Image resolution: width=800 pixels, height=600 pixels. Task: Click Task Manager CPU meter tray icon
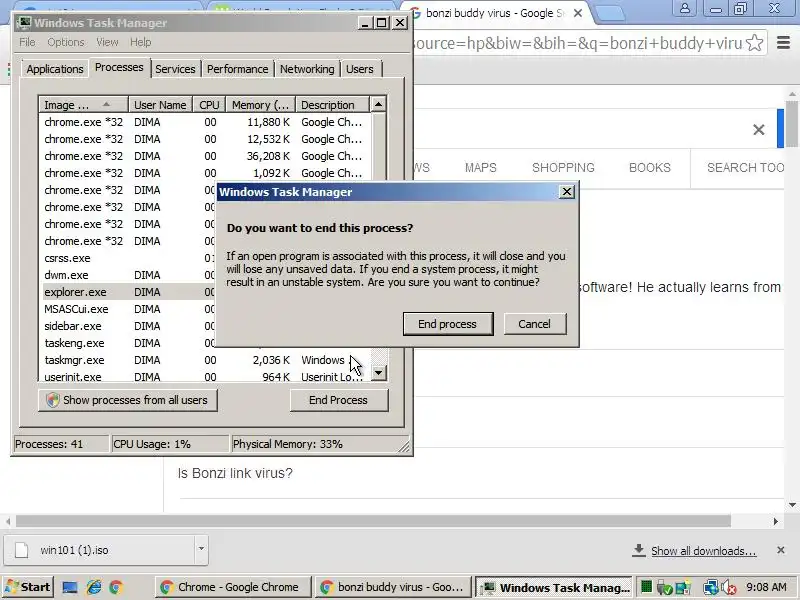646,587
